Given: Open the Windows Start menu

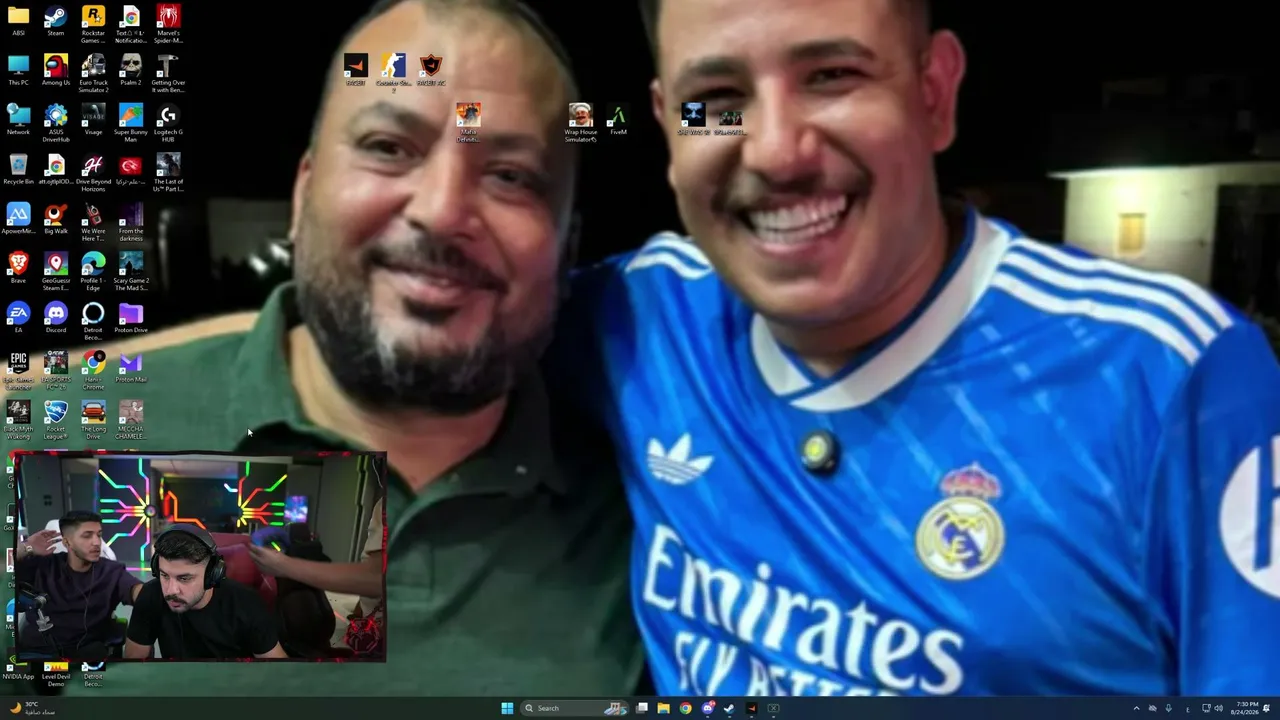Looking at the screenshot, I should [507, 708].
